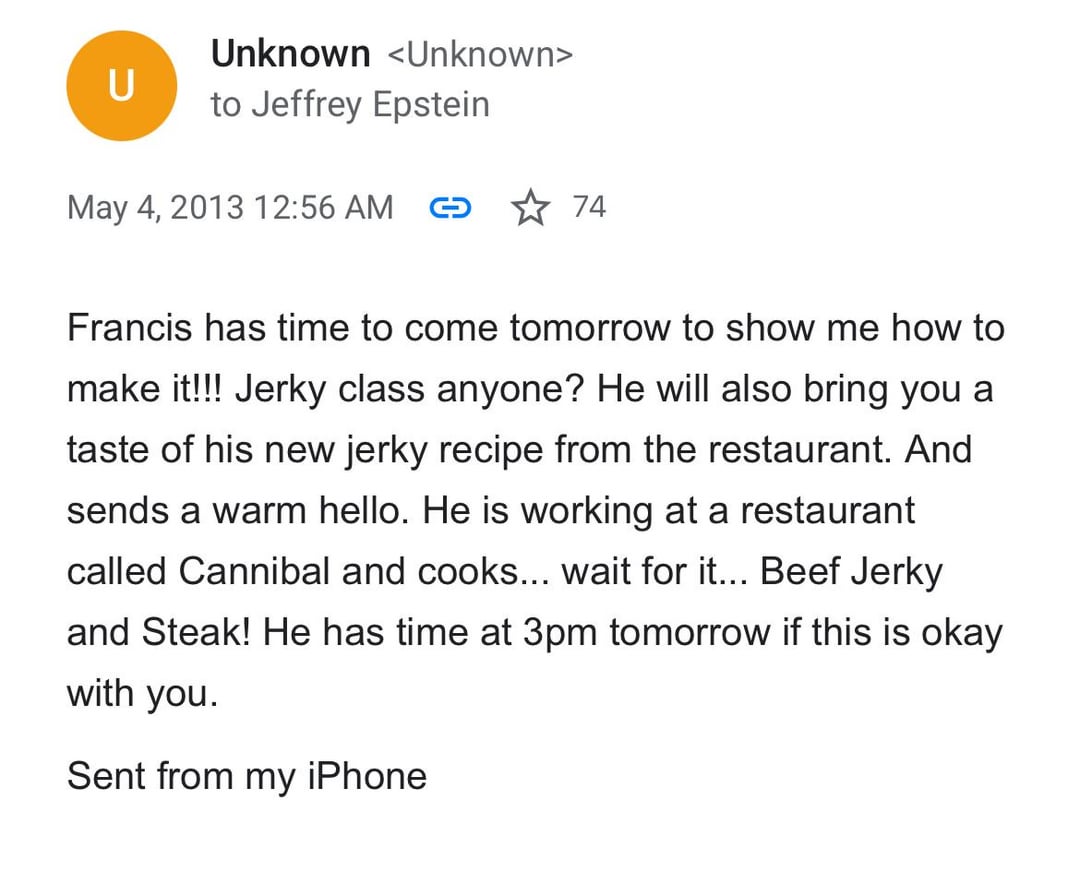Click the star count 74

click(589, 207)
